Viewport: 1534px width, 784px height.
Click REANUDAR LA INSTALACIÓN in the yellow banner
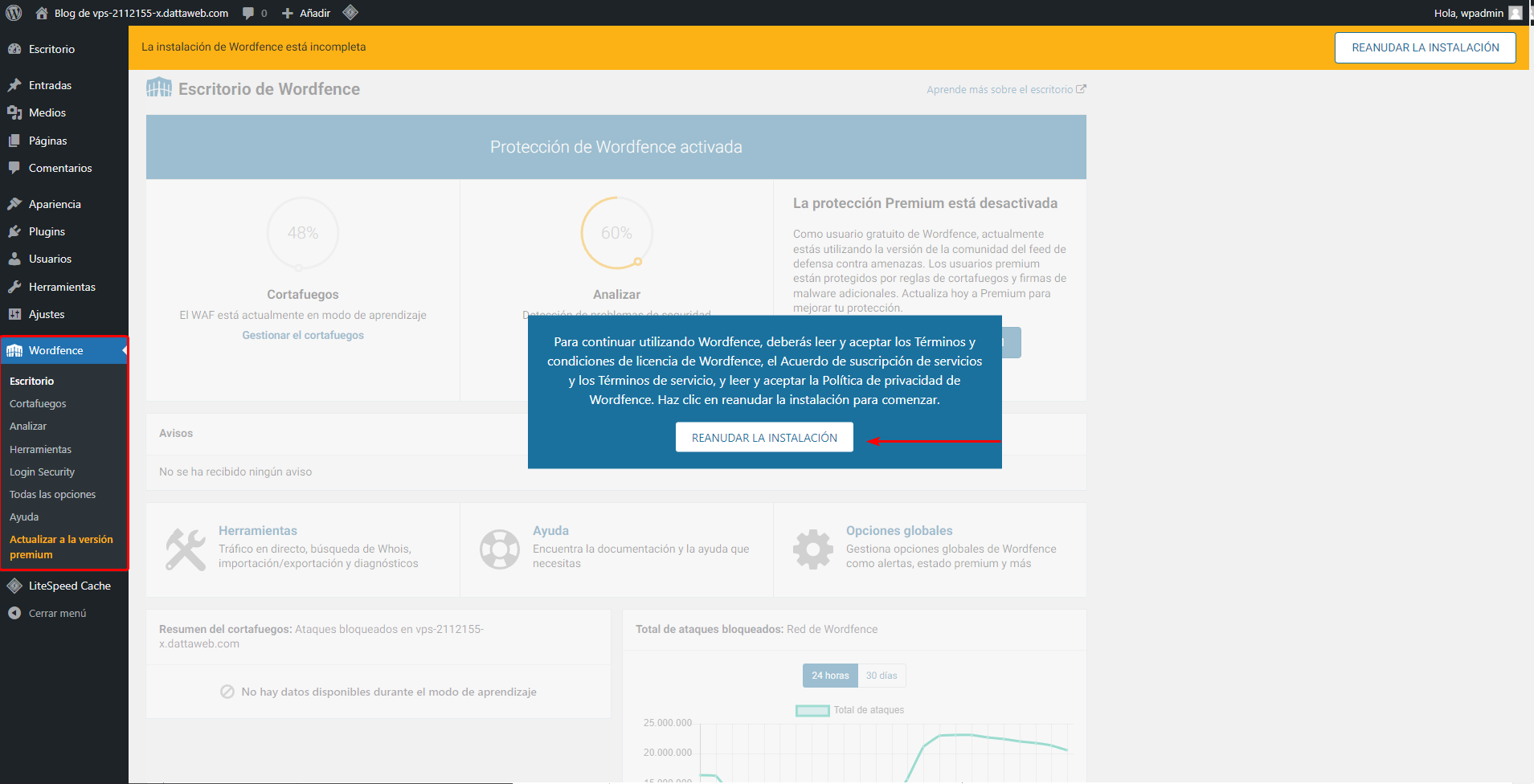1426,47
